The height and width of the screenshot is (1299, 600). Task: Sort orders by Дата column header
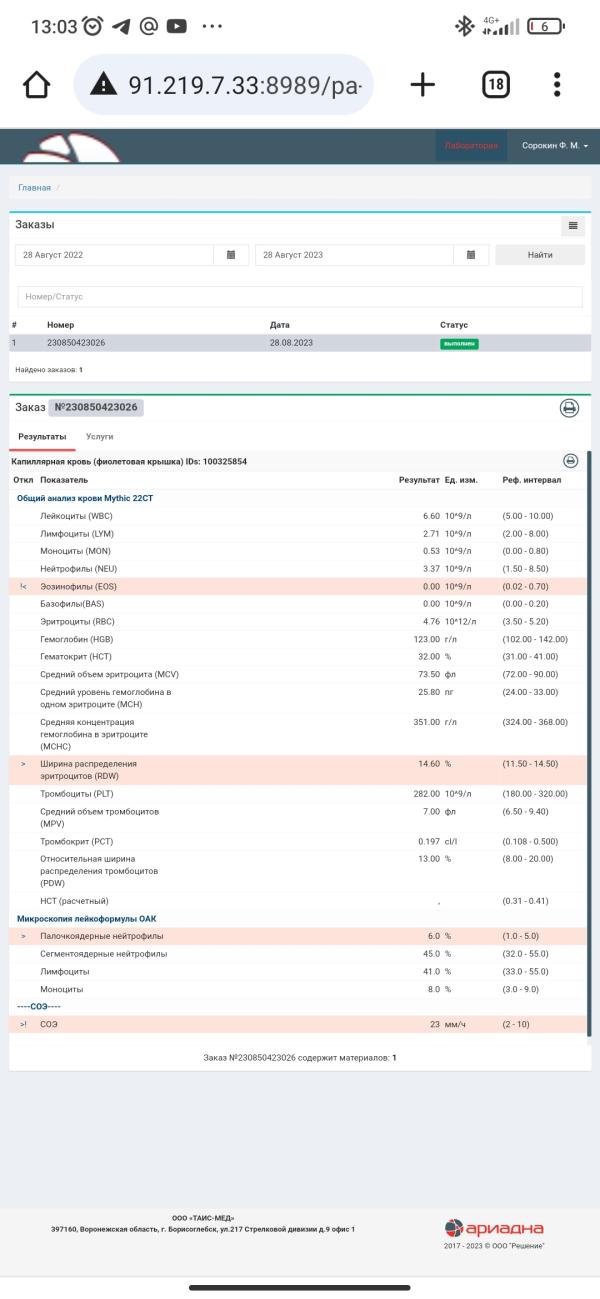point(279,325)
